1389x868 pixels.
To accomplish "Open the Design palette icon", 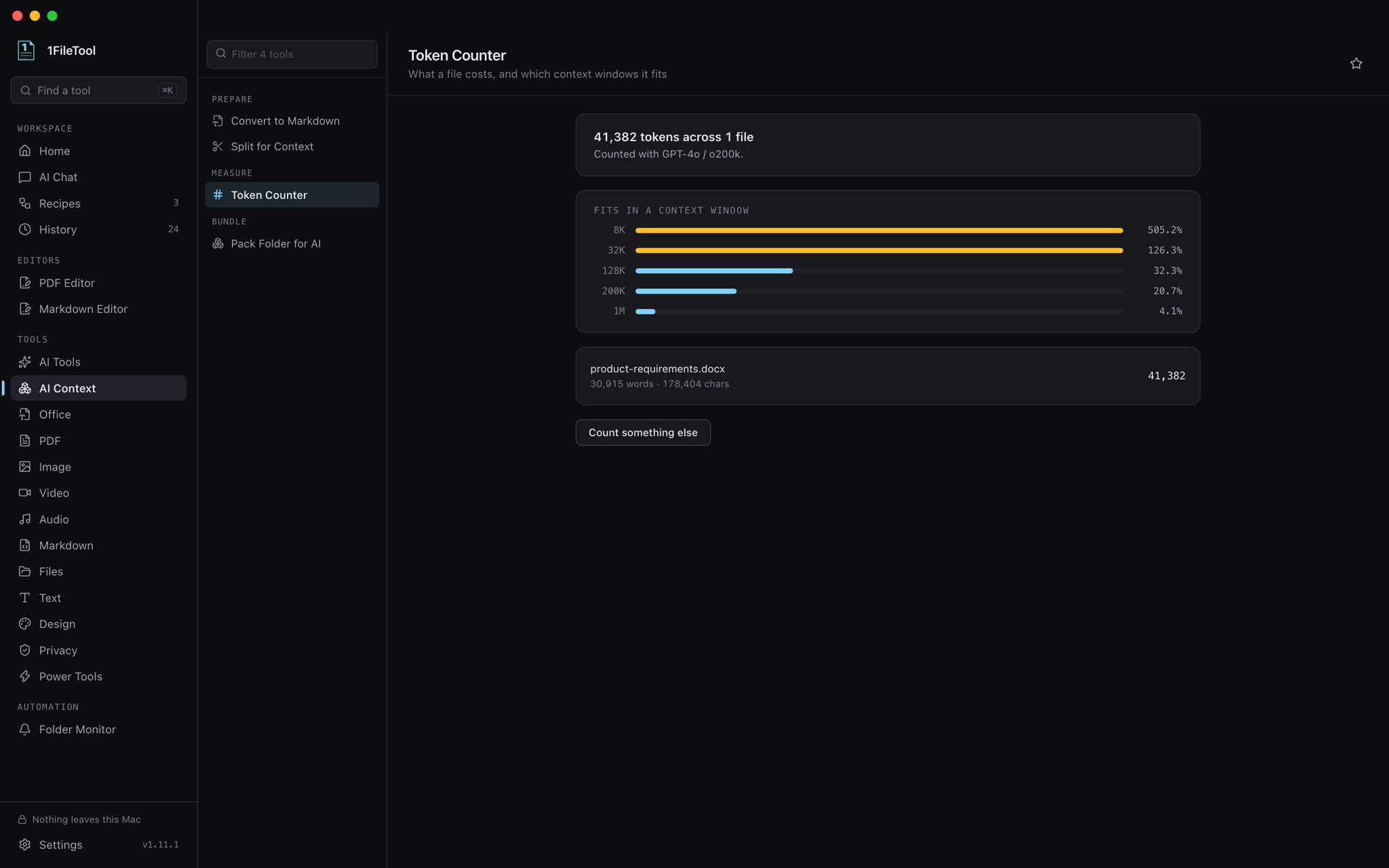I will [x=25, y=624].
